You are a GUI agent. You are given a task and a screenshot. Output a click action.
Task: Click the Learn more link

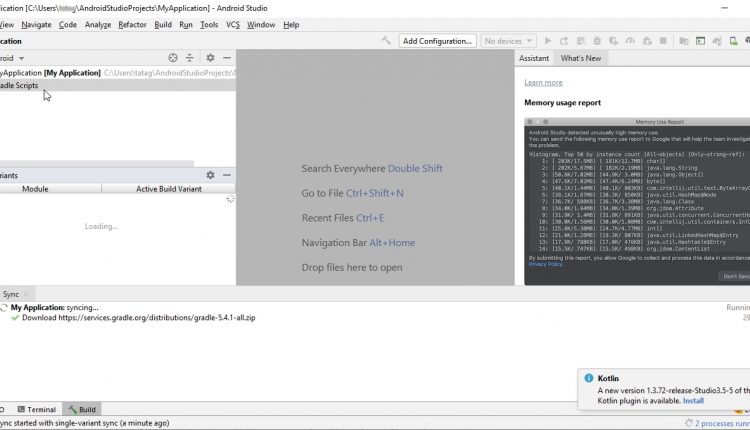[543, 83]
